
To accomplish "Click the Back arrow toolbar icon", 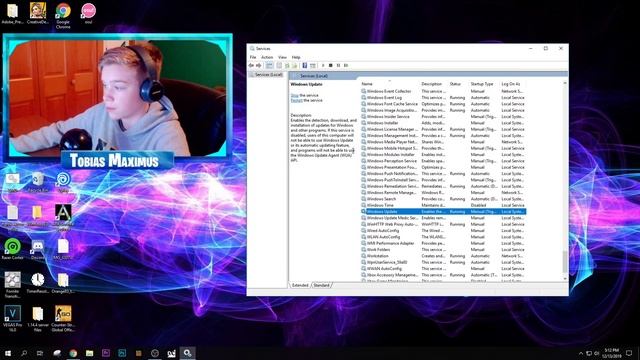I will click(251, 65).
